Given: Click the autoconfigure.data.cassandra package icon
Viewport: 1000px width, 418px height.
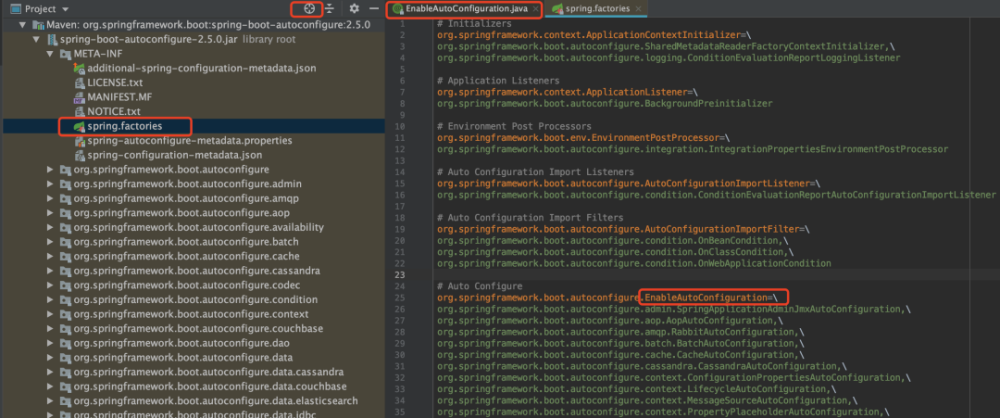Looking at the screenshot, I should point(65,372).
